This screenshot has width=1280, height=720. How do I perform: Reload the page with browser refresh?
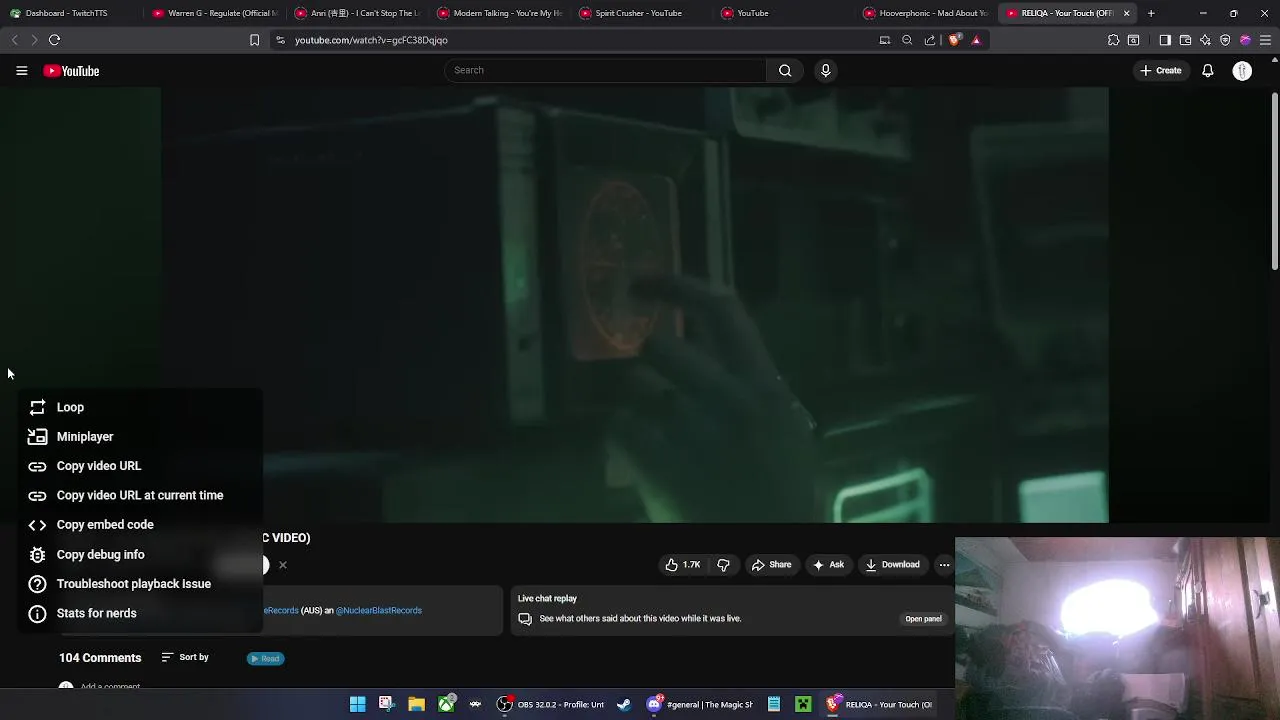(x=54, y=40)
